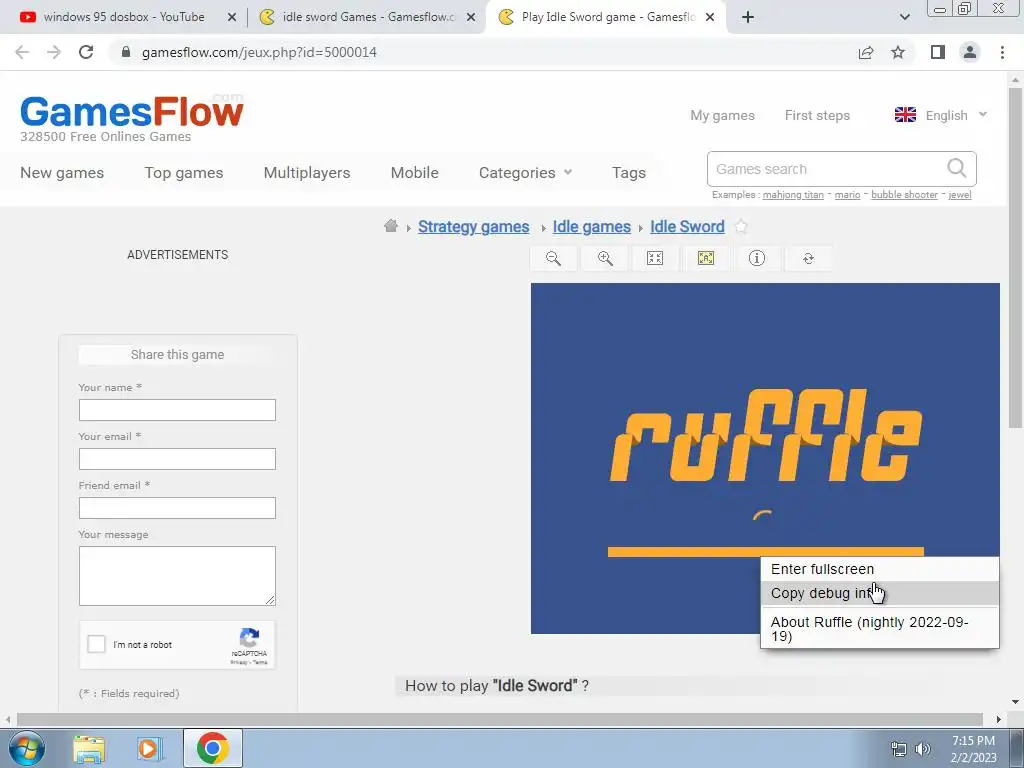
Task: Click the home breadcrumb icon
Action: coord(391,226)
